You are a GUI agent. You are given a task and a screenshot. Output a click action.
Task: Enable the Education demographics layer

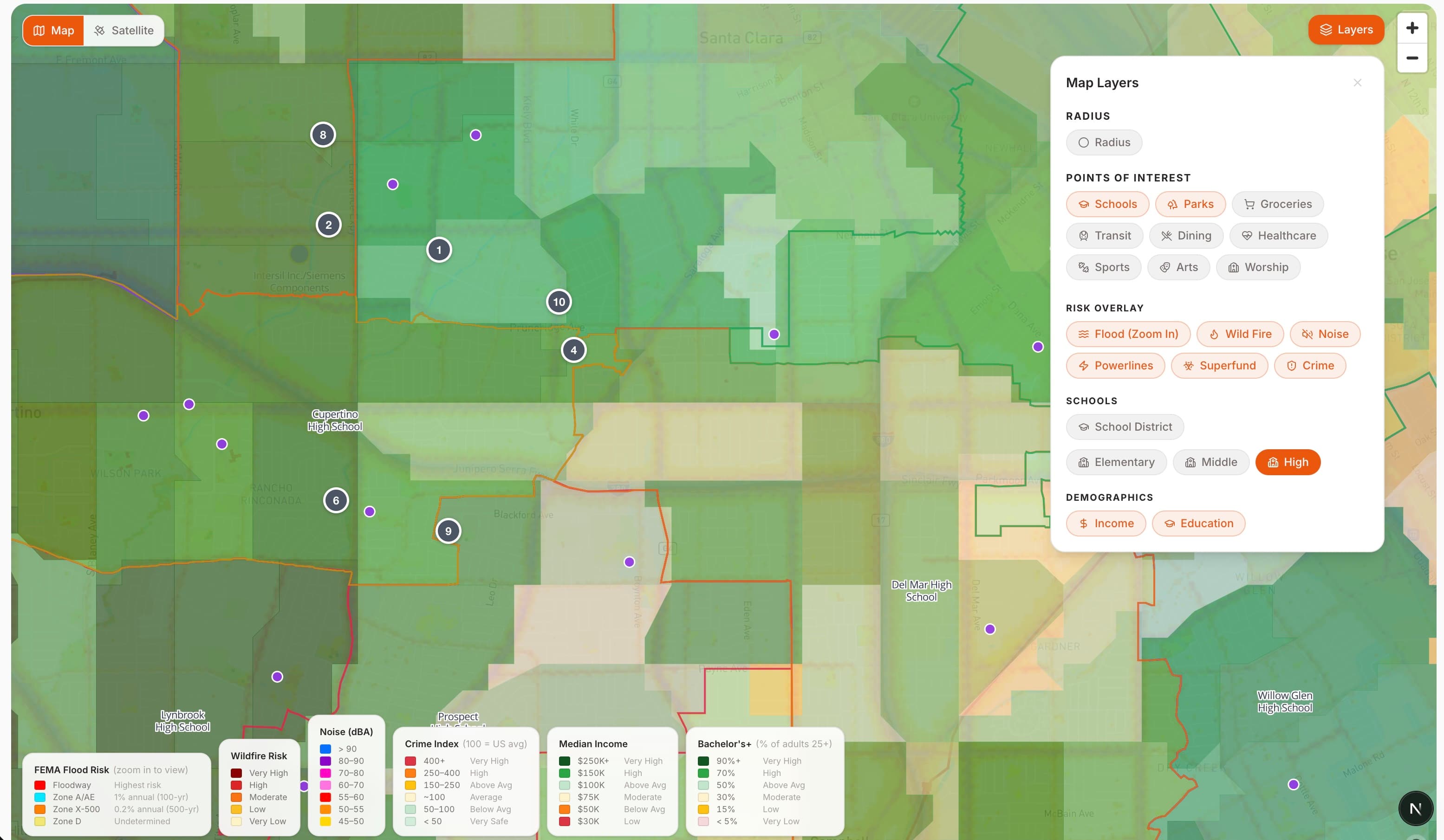pos(1199,523)
